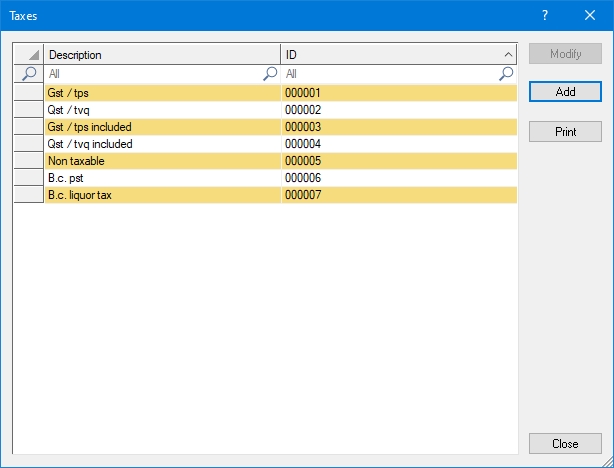The image size is (614, 468).
Task: Click the magnifier icon in ID filter
Action: click(x=506, y=74)
